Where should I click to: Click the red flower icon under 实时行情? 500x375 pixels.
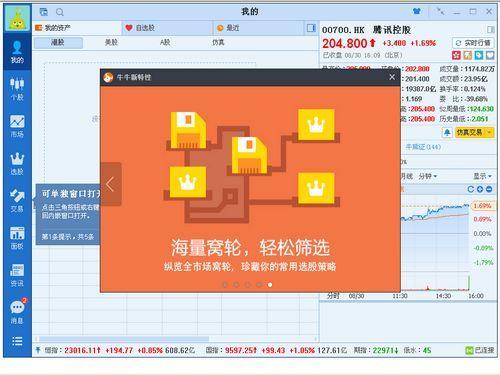pyautogui.click(x=456, y=55)
